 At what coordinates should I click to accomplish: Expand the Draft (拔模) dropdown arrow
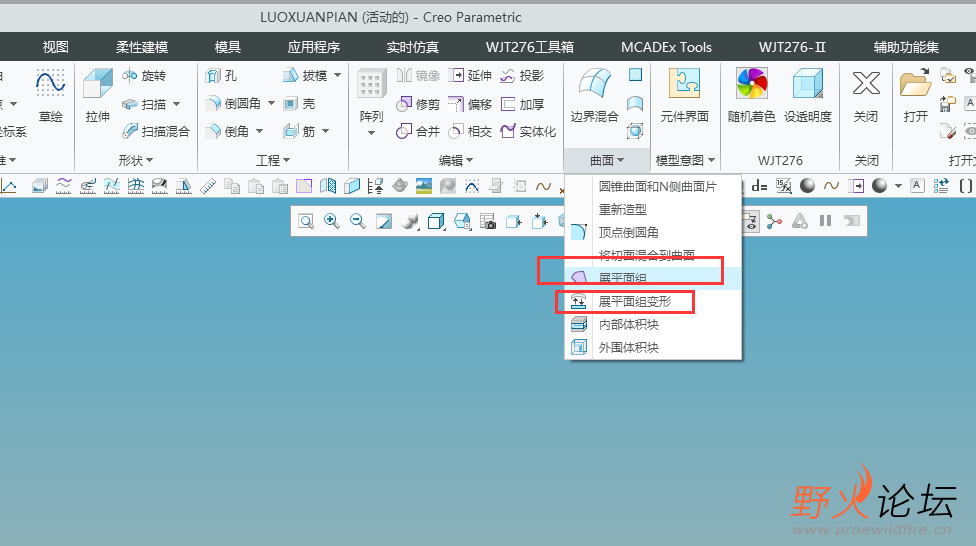click(x=337, y=75)
